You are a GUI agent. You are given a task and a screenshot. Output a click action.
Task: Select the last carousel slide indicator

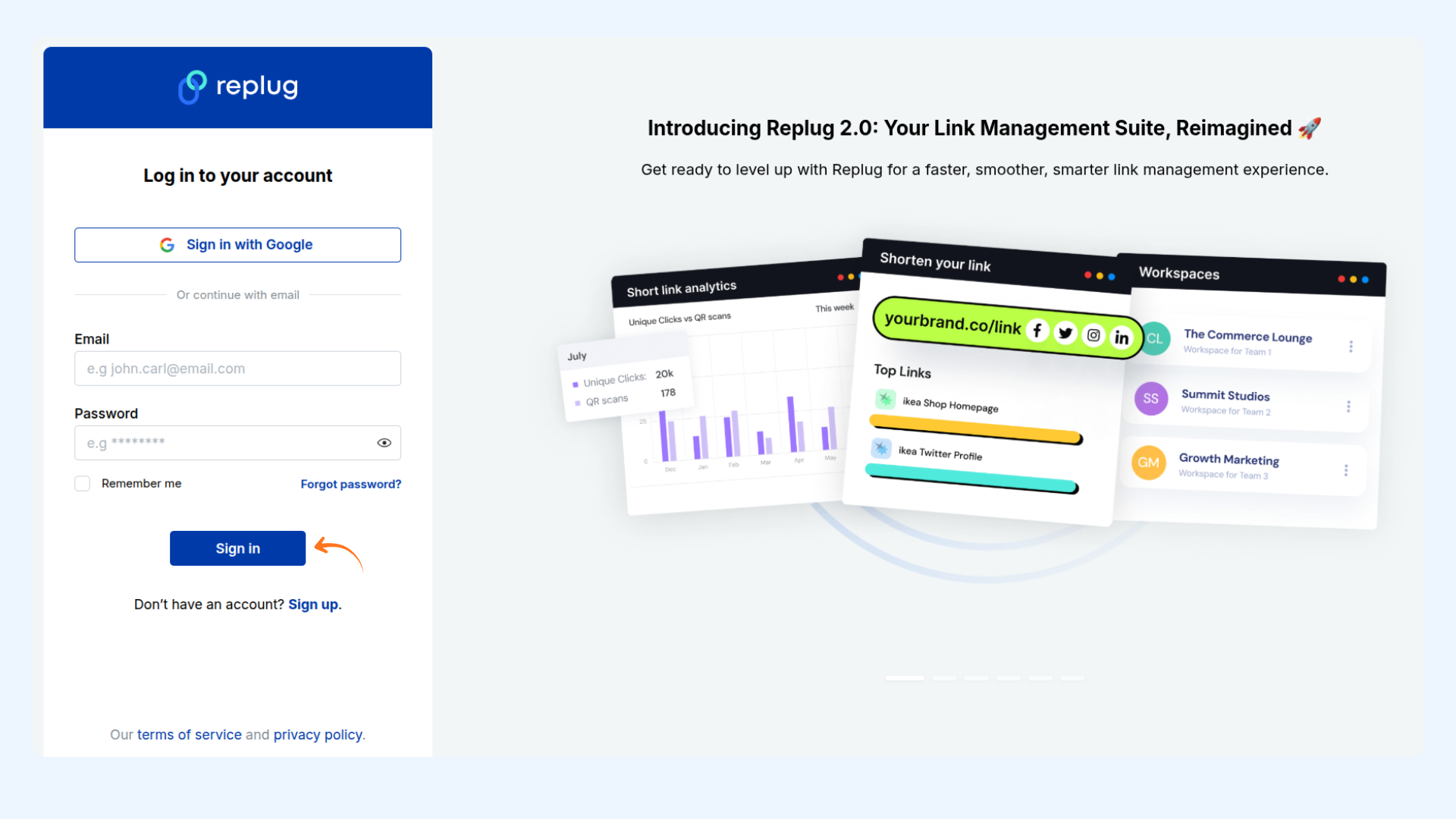pyautogui.click(x=1072, y=678)
